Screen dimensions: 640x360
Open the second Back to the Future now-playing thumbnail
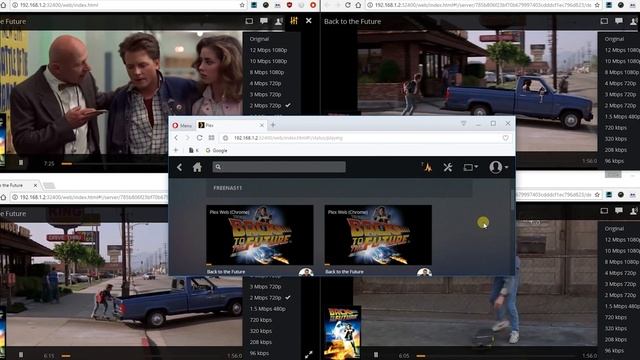(378, 235)
